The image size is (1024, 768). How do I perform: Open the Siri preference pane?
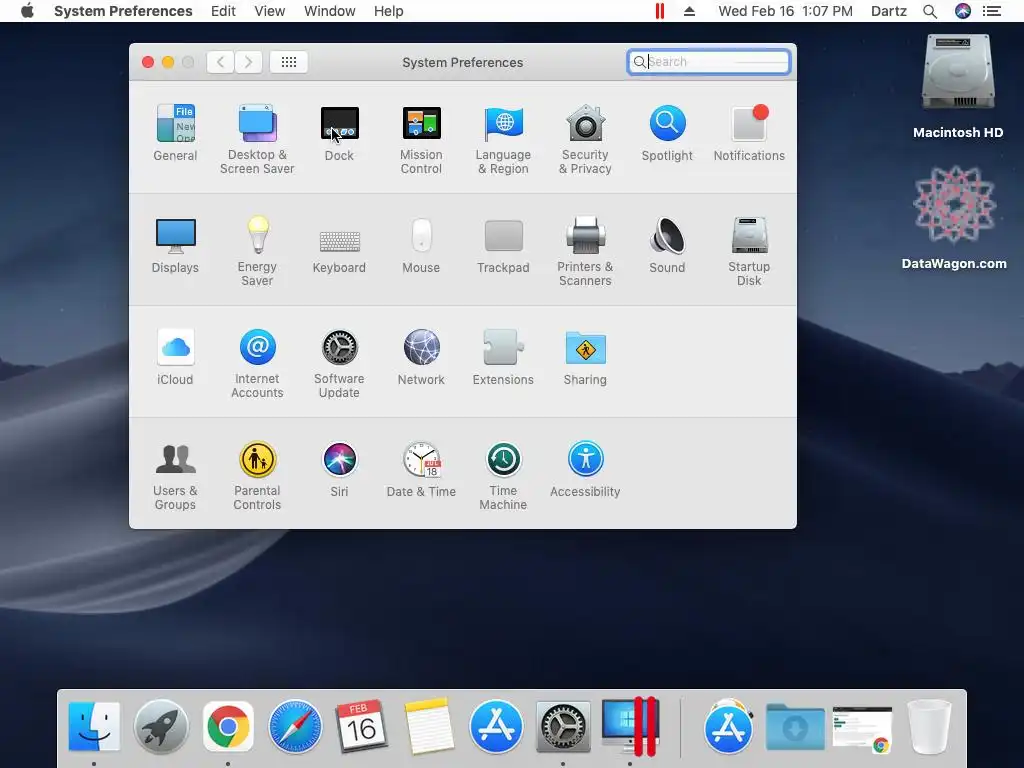point(339,470)
